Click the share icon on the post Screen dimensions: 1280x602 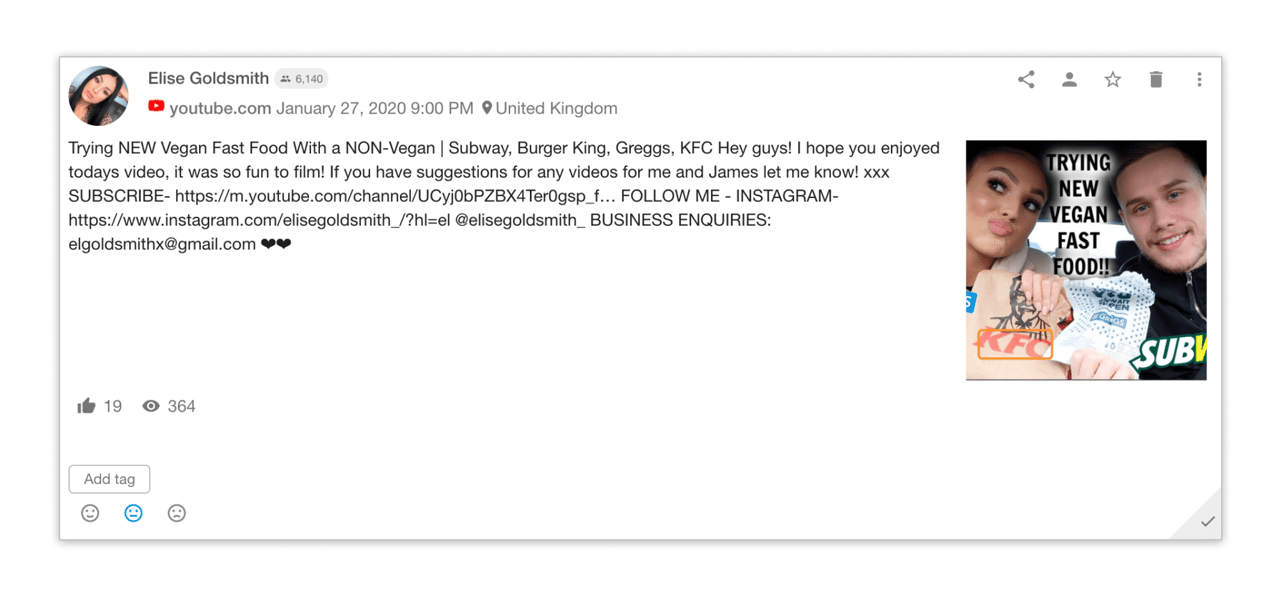click(x=1026, y=80)
